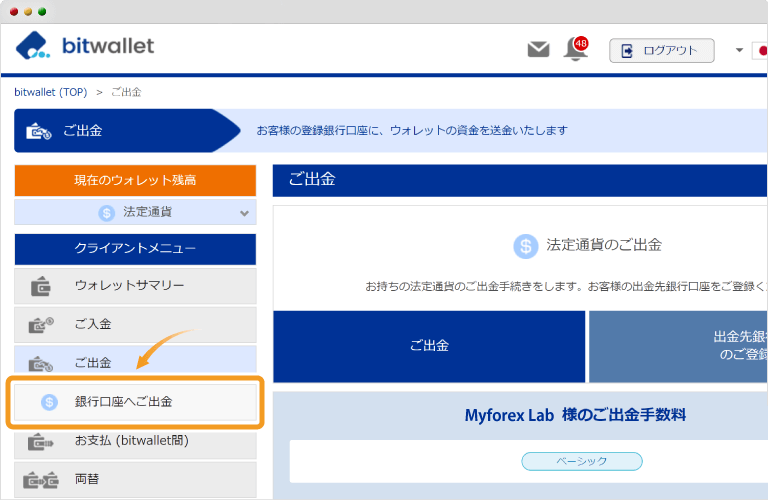Click the large blue ご出金 button
This screenshot has width=768, height=500.
click(429, 346)
